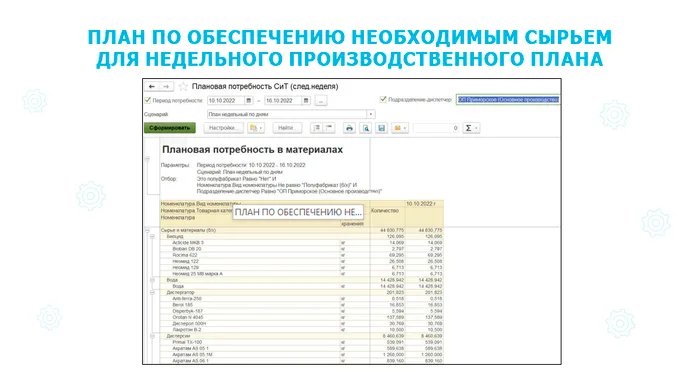The image size is (700, 389).
Task: Collapse the Вода group
Action: pyautogui.click(x=152, y=280)
